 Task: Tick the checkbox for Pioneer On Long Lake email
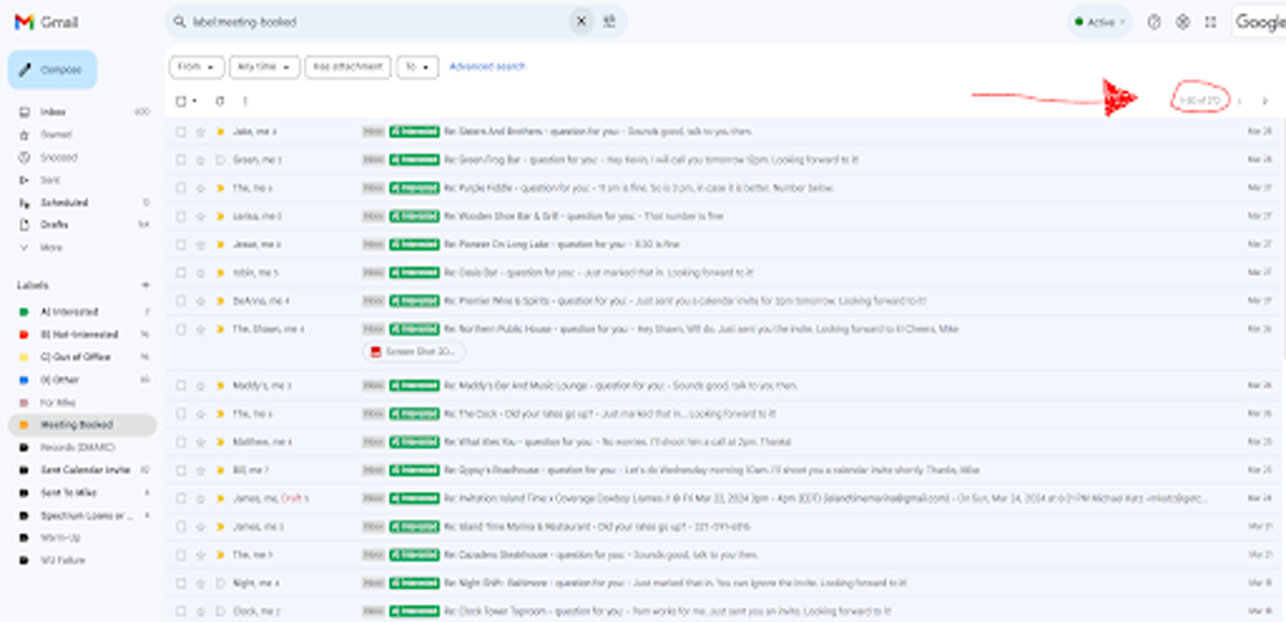pyautogui.click(x=181, y=244)
